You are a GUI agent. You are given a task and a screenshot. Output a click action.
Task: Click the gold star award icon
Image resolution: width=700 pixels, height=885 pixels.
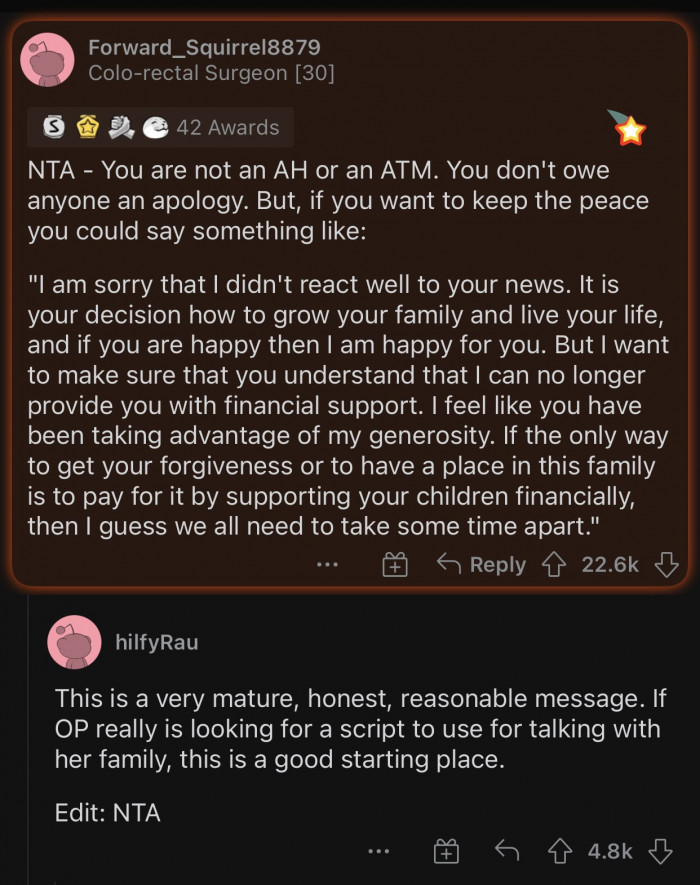coord(86,128)
